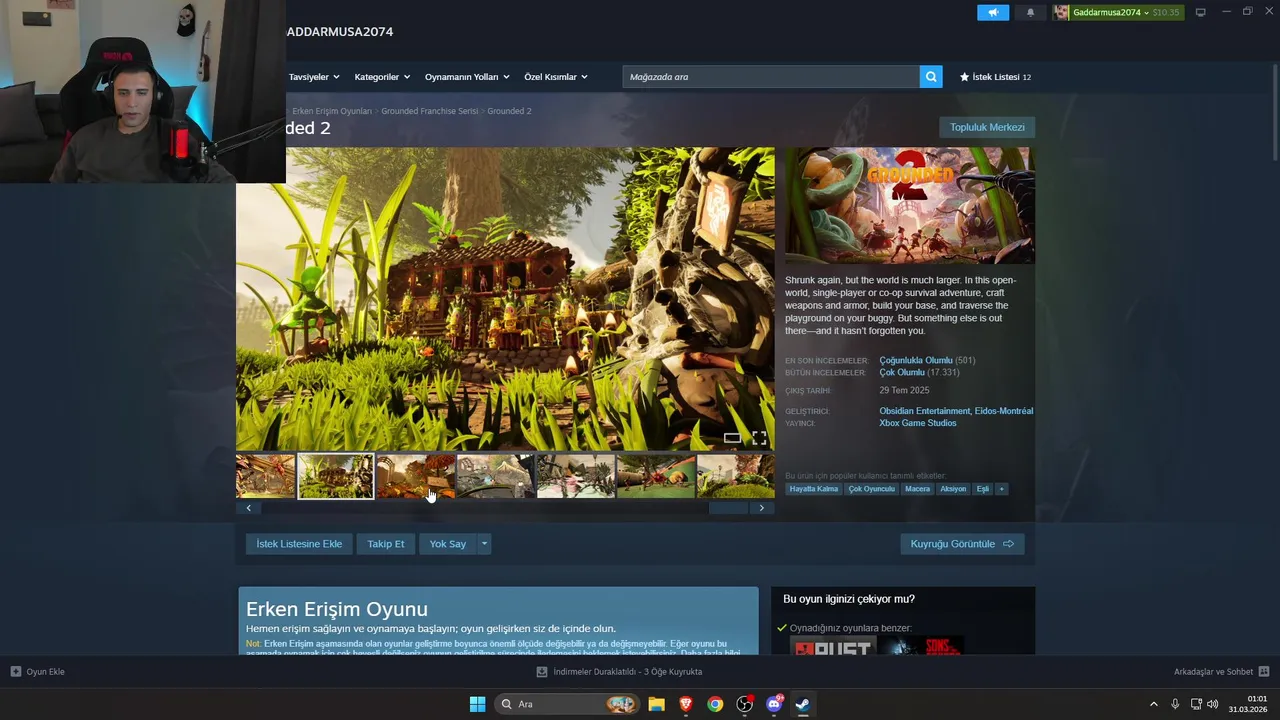
Task: Select the highlighted second screenshot thumbnail
Action: (x=336, y=476)
